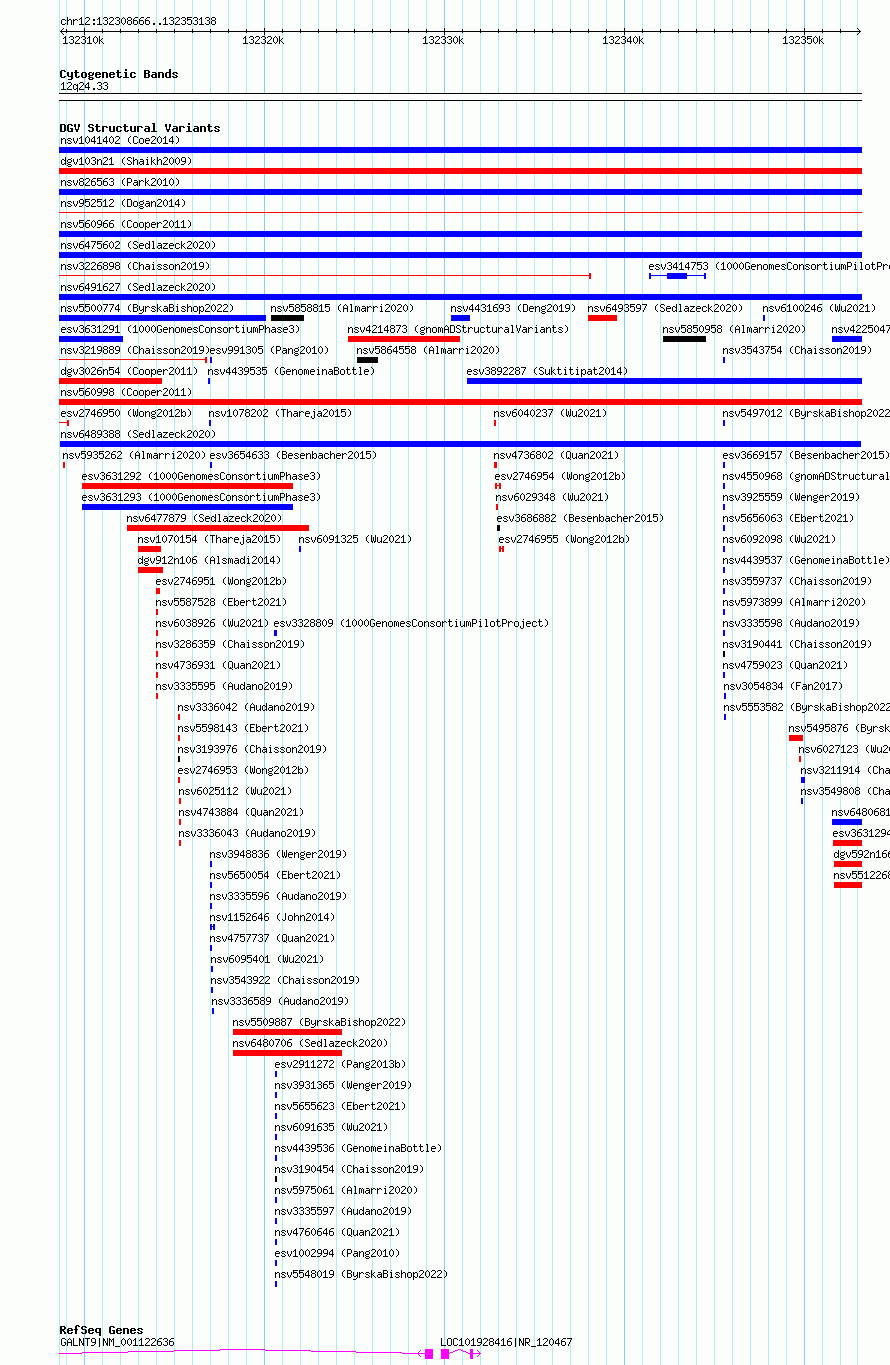Screen dimensions: 890x1365
Task: Open esv3654633 (Besenbacher2015) variant
Action: [x=293, y=455]
